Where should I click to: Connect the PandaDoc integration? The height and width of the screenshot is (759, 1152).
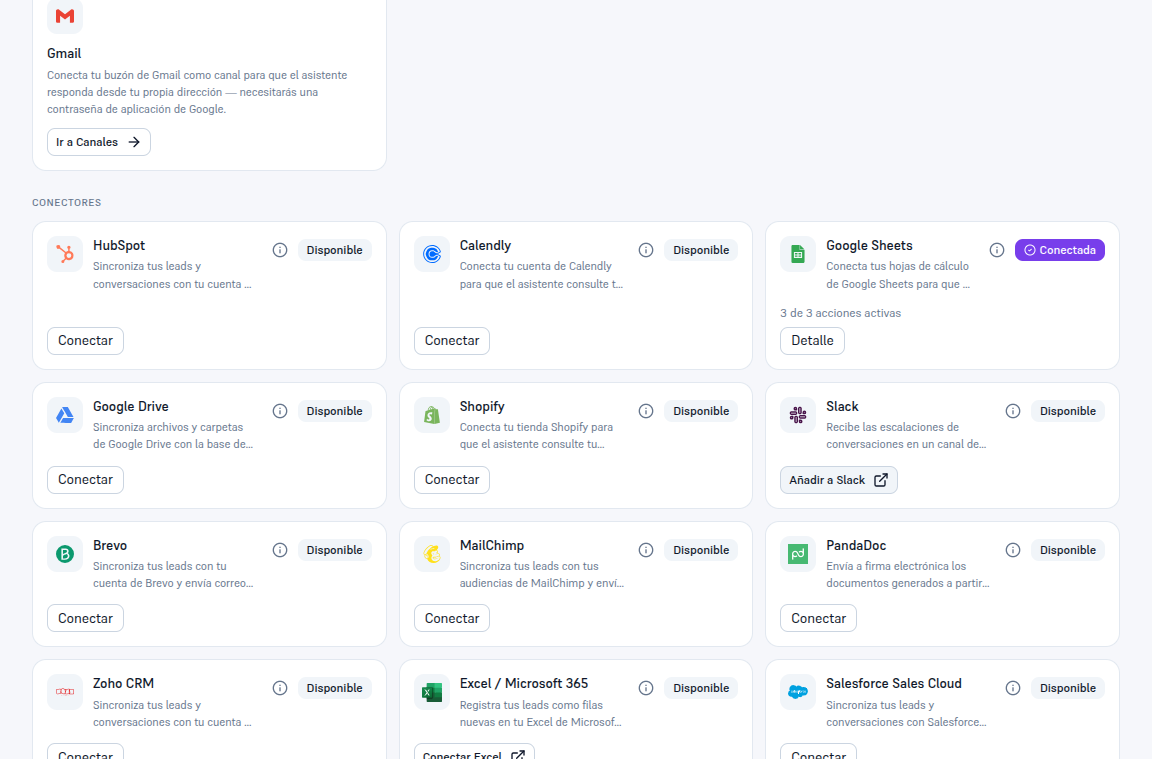(818, 618)
